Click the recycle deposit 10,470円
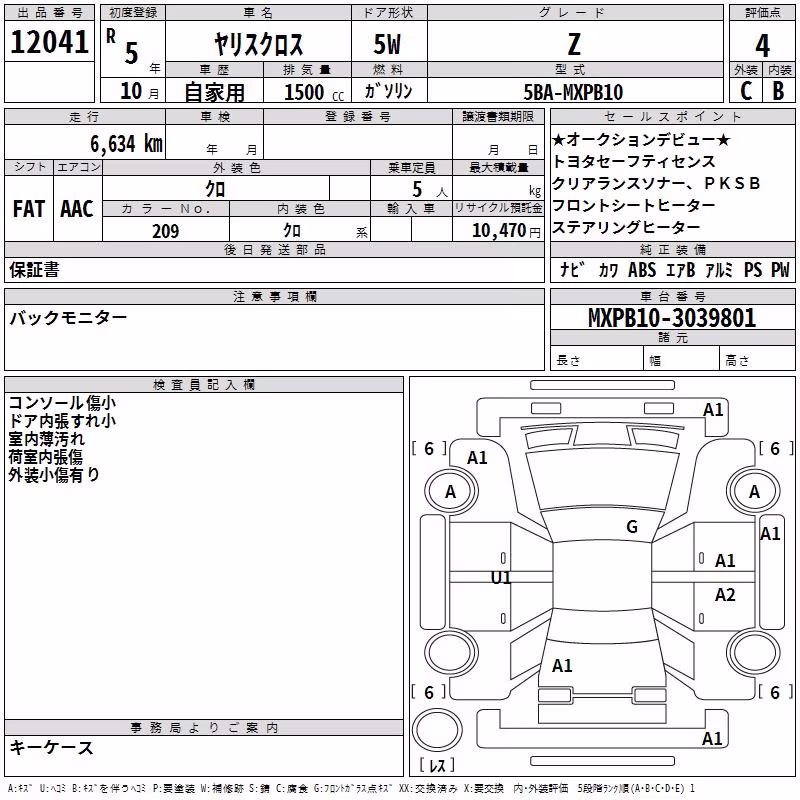 coord(506,231)
